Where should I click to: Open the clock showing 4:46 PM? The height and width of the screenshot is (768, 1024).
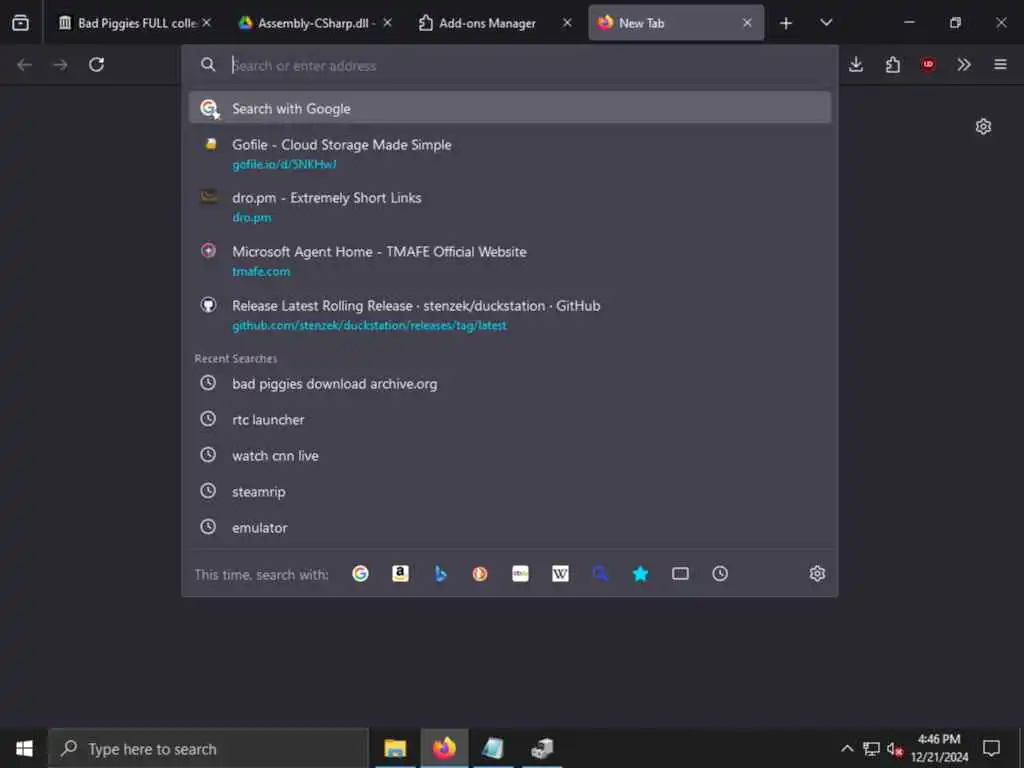(x=940, y=748)
